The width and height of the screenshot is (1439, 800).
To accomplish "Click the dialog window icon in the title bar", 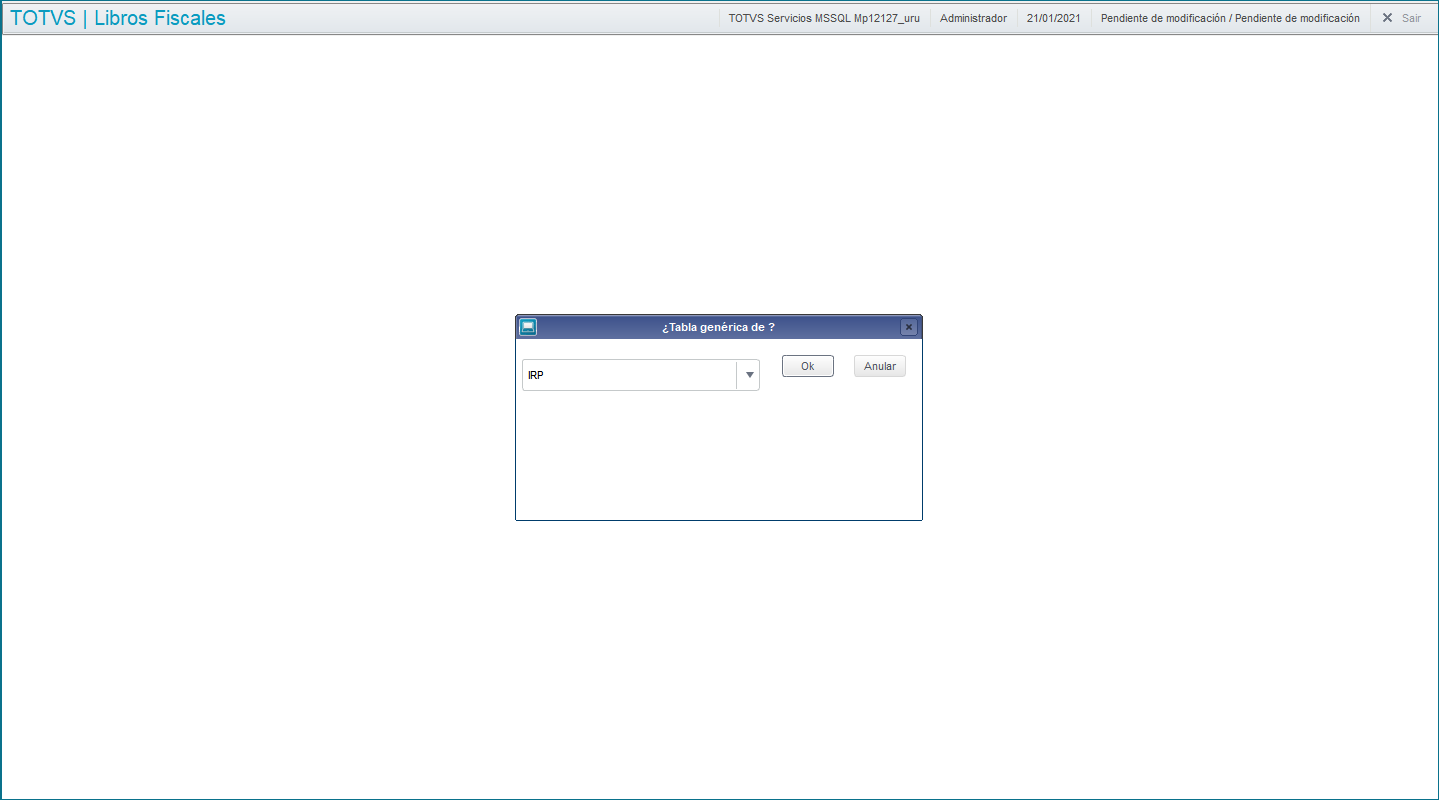I will 528,327.
